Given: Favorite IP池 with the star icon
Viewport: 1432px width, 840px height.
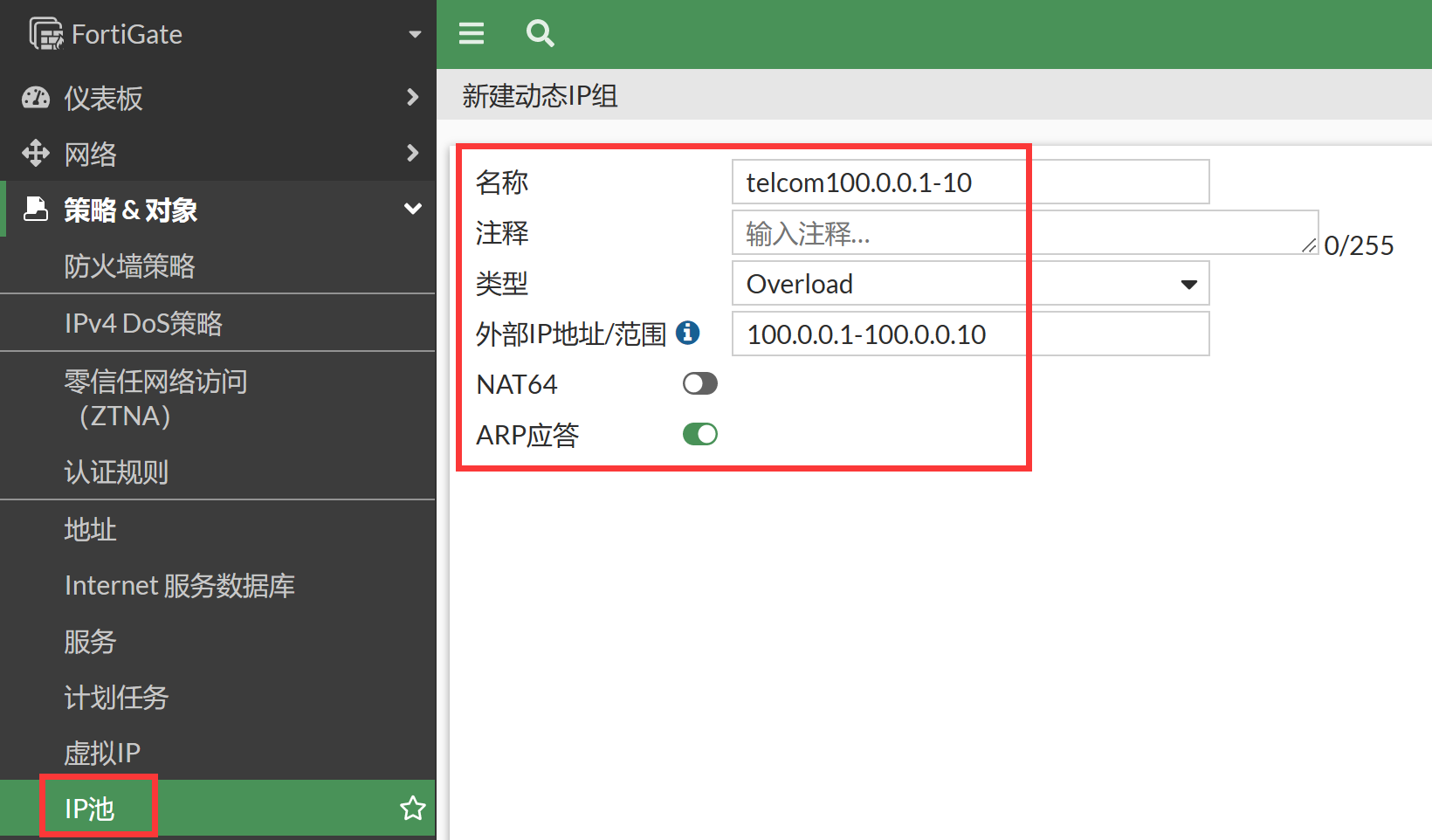Looking at the screenshot, I should pyautogui.click(x=412, y=809).
